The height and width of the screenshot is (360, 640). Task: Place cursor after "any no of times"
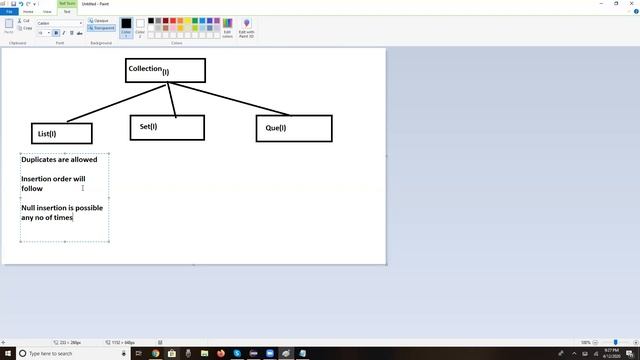pos(73,218)
